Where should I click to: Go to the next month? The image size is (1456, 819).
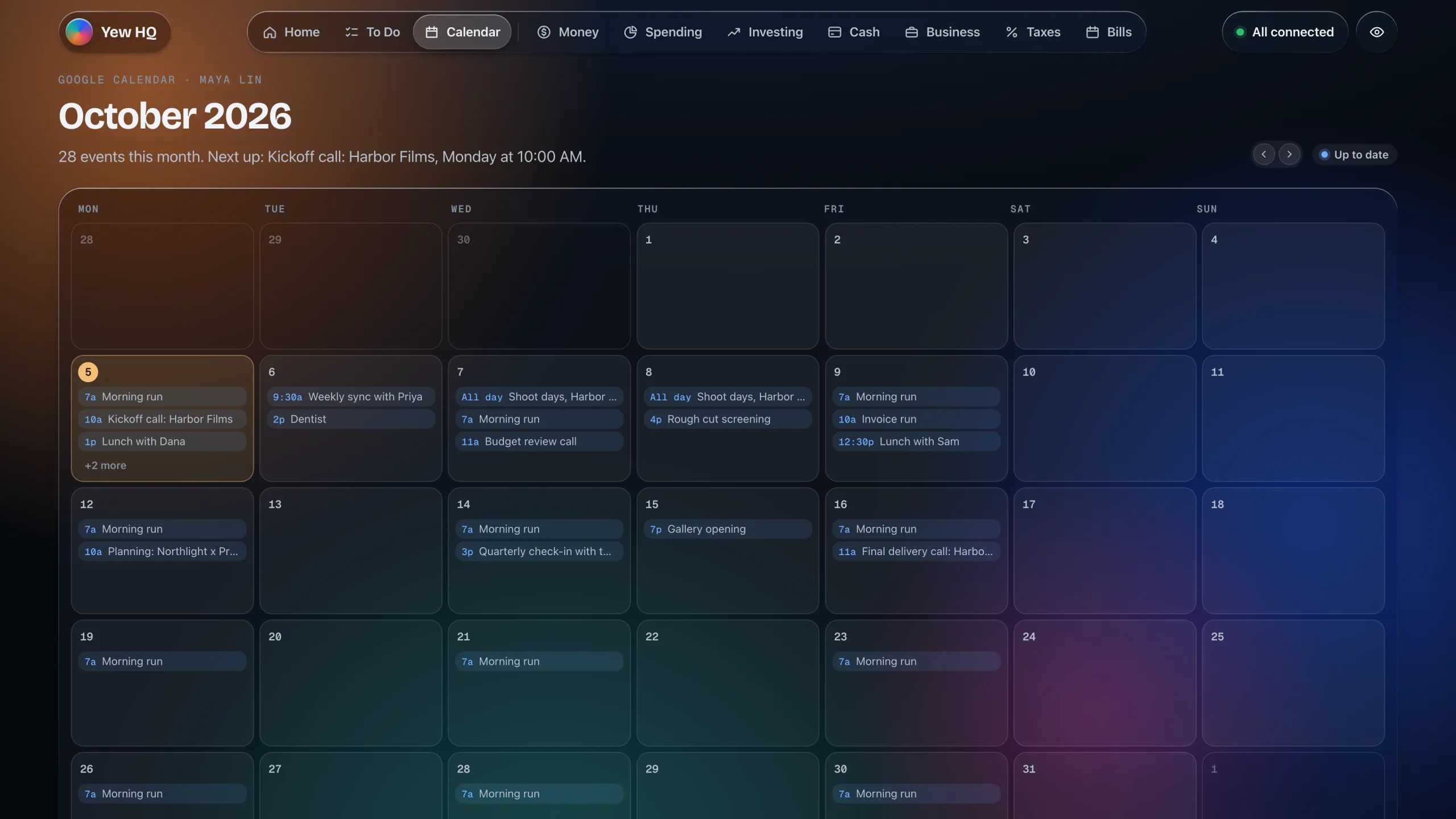pyautogui.click(x=1289, y=155)
